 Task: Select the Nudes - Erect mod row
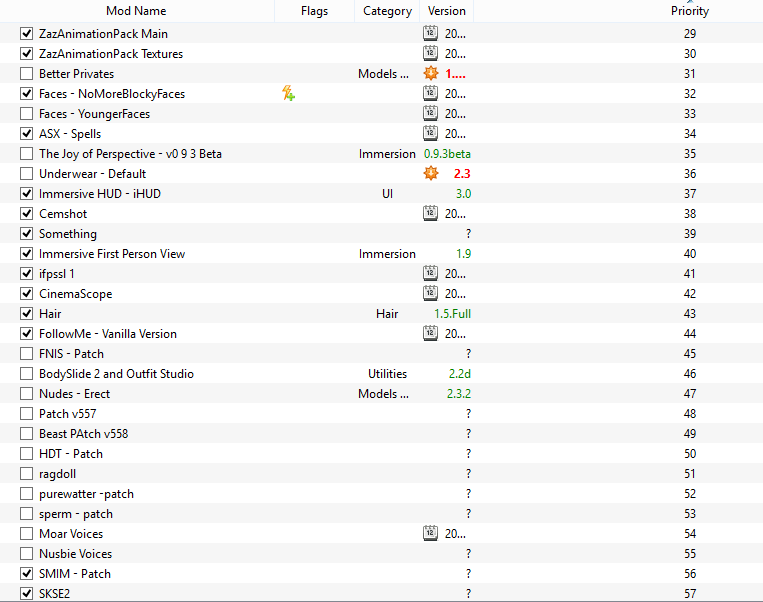(382, 394)
